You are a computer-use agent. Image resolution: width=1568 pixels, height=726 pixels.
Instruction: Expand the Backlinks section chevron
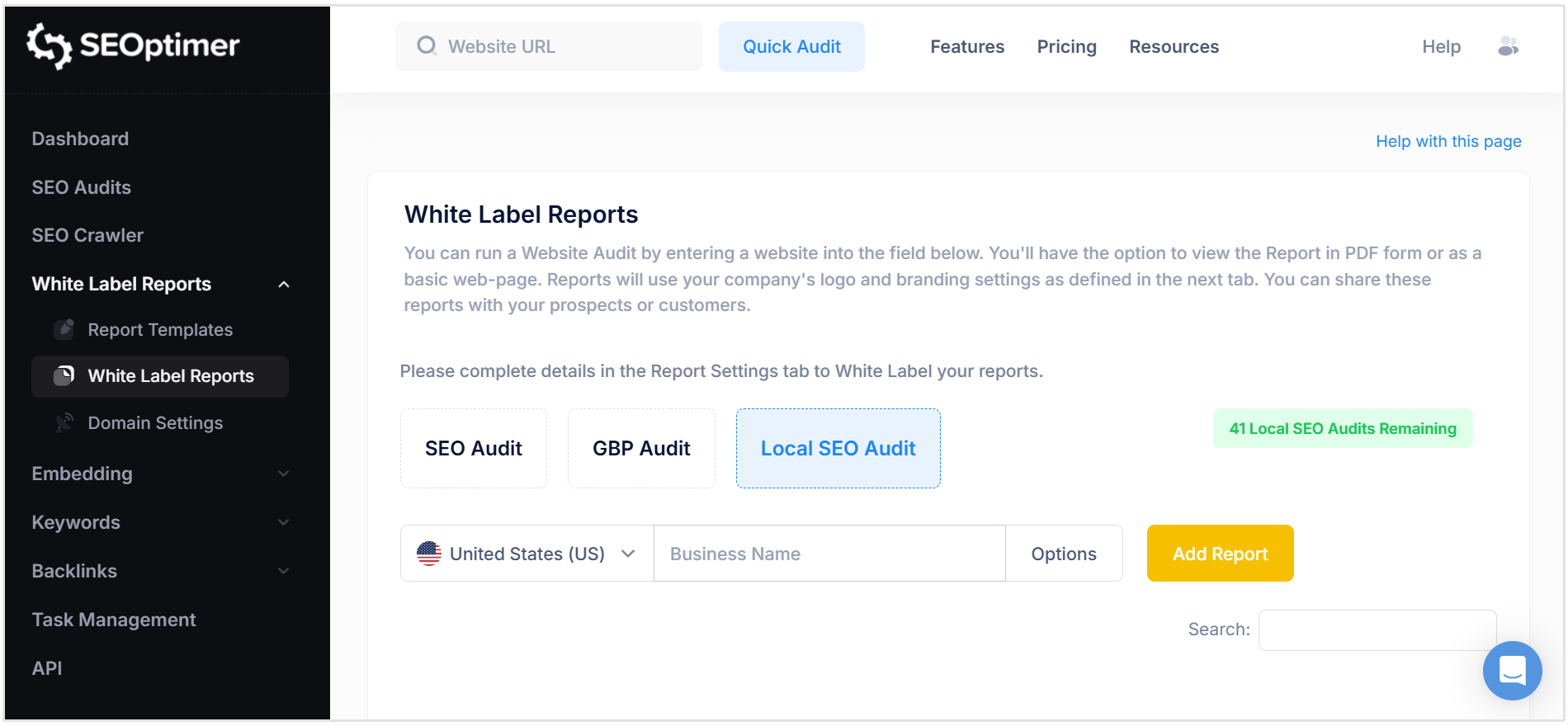[x=284, y=571]
